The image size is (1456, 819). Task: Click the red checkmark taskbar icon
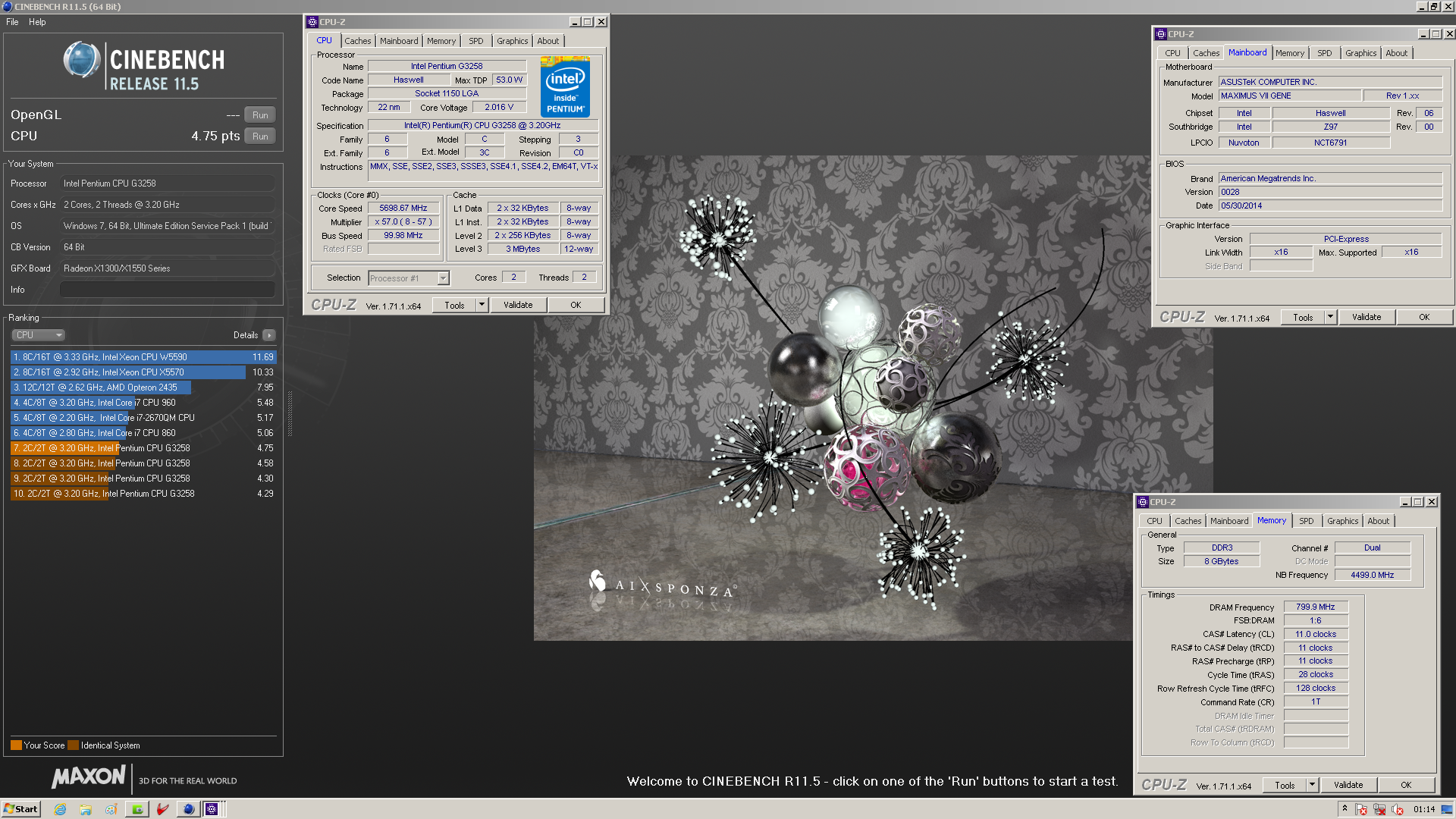pos(162,809)
